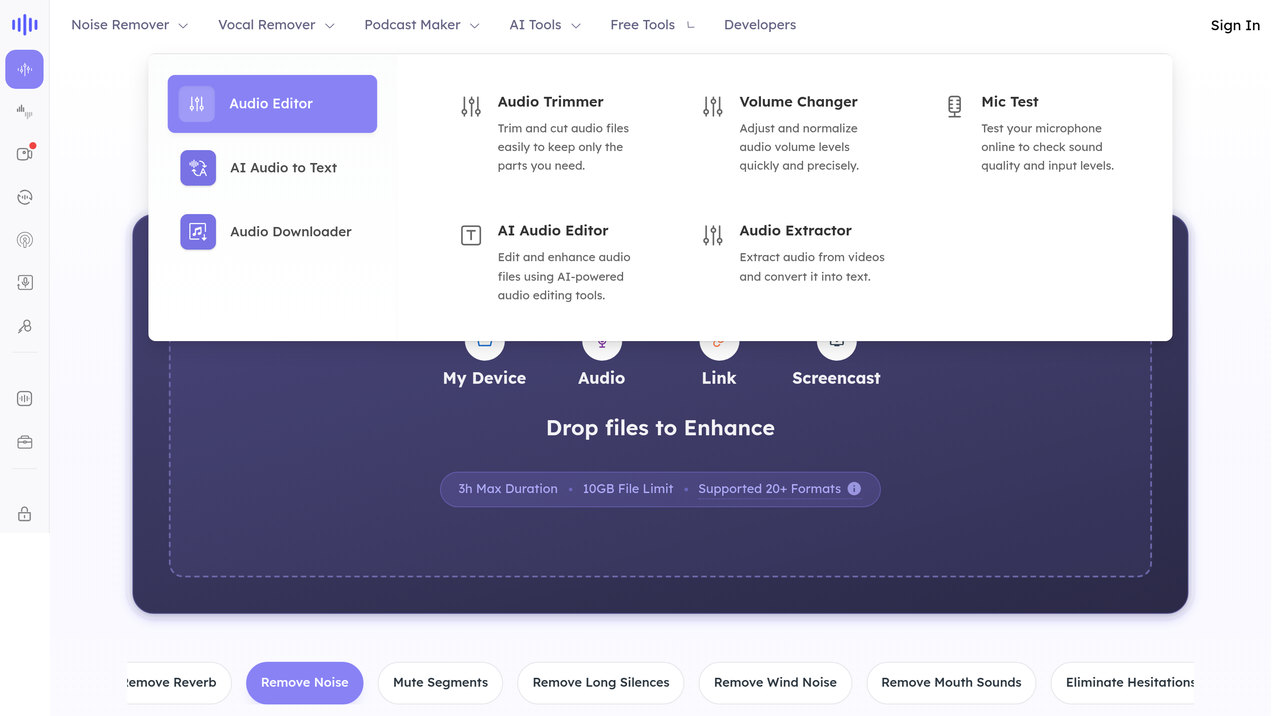Screen dimensions: 1280x716
Task: Open the Mic Test tool
Action: tap(1009, 102)
